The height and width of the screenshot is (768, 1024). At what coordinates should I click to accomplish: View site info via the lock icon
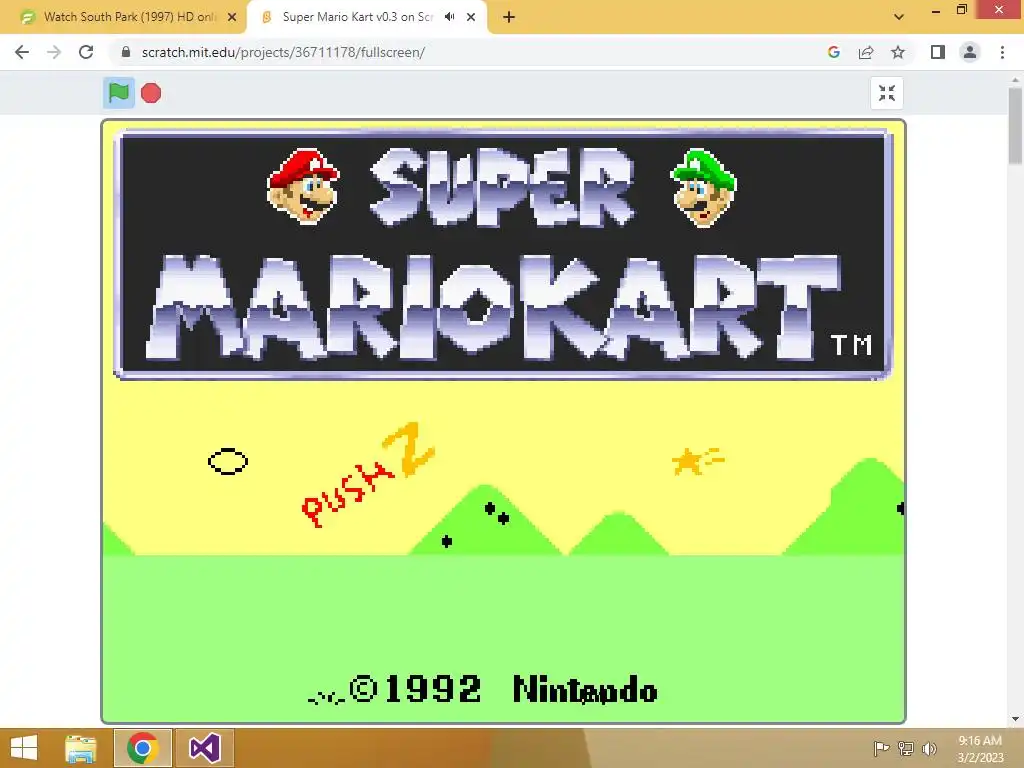click(x=126, y=52)
